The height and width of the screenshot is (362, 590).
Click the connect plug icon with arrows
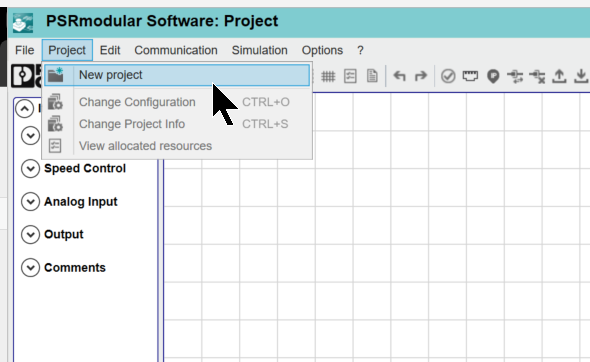pos(515,76)
